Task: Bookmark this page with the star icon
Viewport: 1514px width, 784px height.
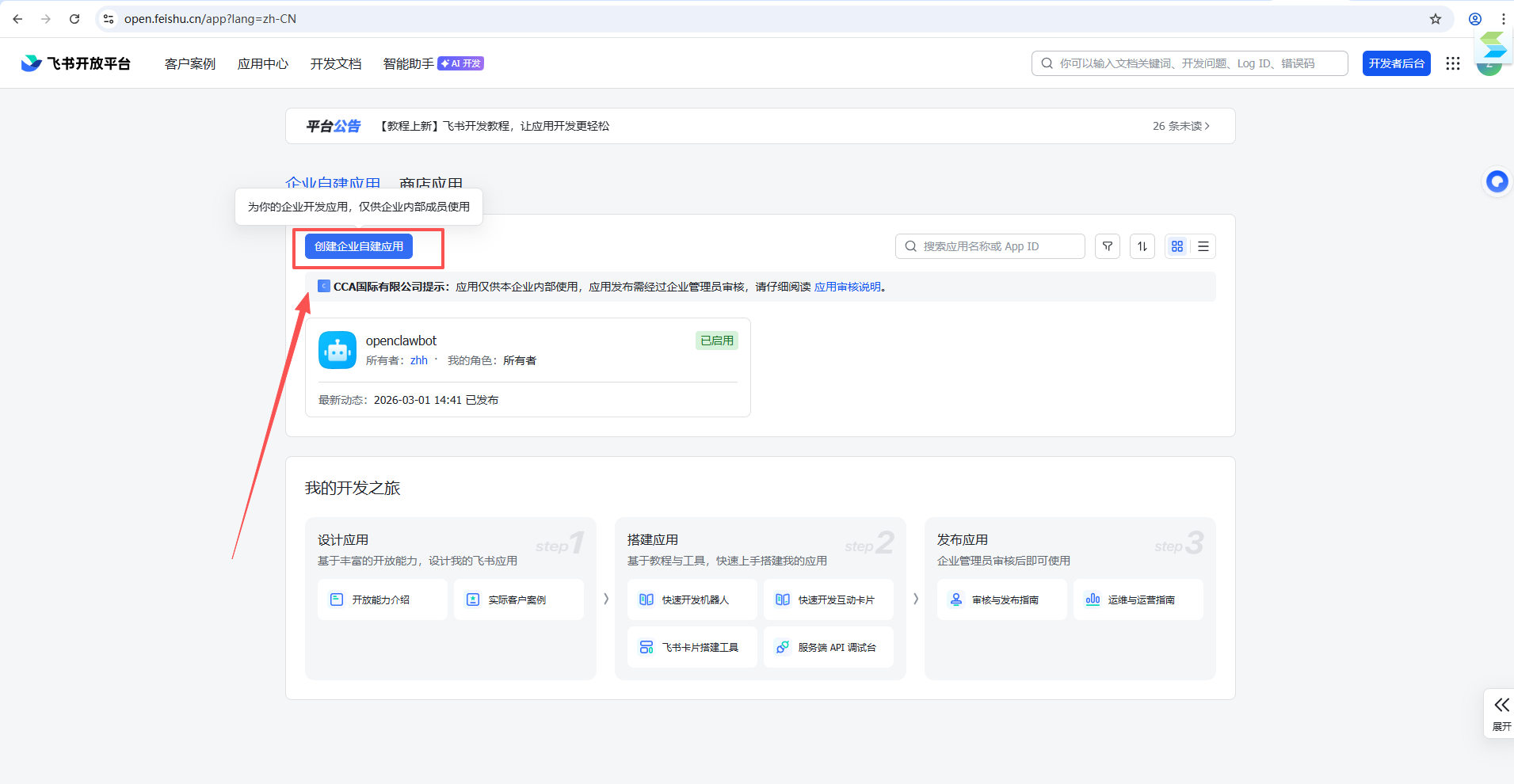Action: (x=1436, y=19)
